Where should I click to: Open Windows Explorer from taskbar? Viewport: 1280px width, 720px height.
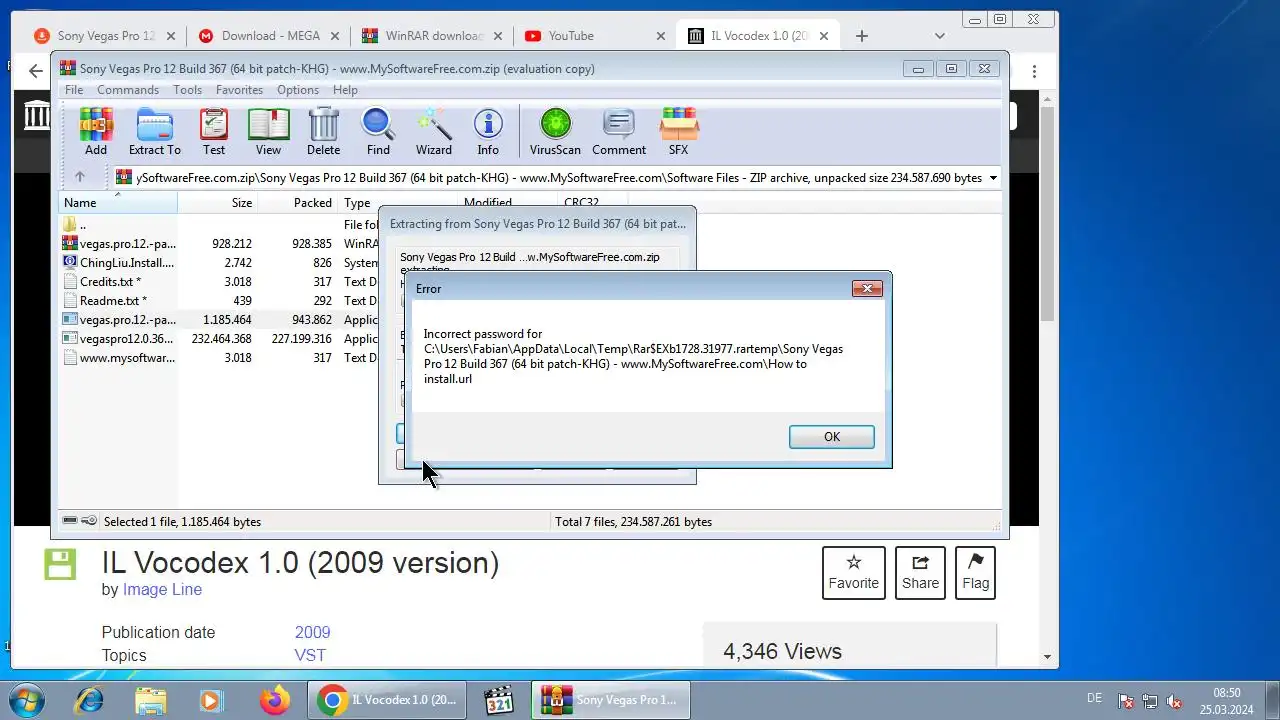pos(150,700)
